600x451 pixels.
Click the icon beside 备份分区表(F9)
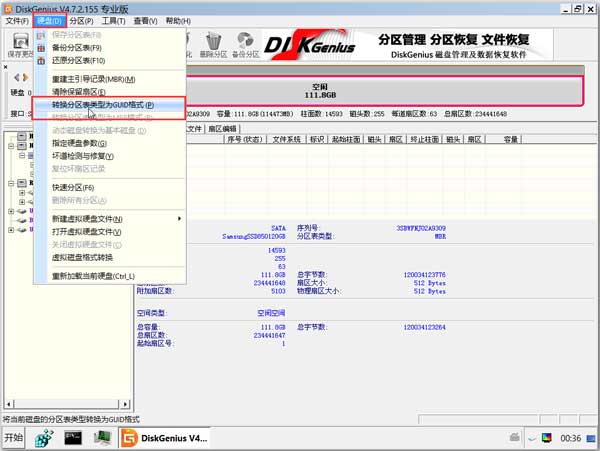(41, 48)
